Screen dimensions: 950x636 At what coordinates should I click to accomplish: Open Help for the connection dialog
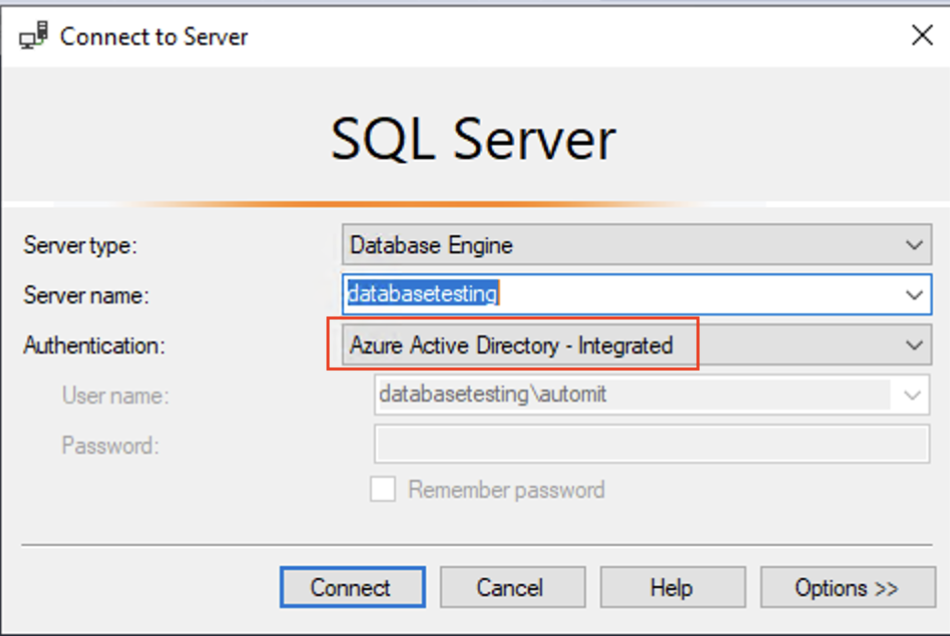coord(672,587)
